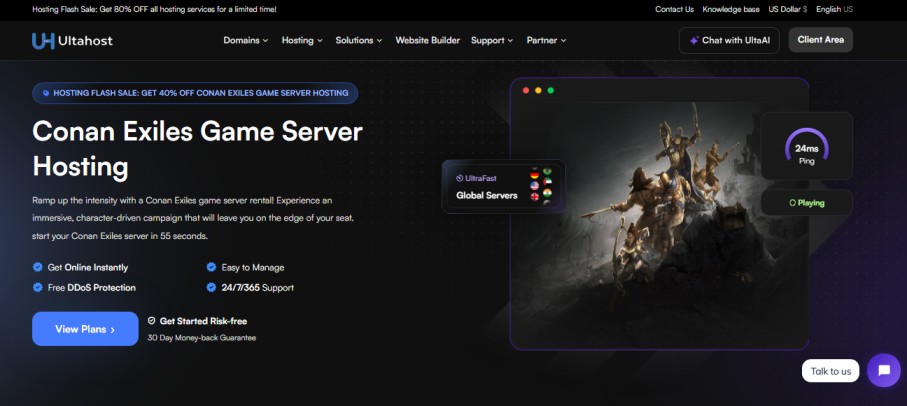This screenshot has height=406, width=907.
Task: Open the Talk to us chat bubble icon
Action: click(x=883, y=370)
